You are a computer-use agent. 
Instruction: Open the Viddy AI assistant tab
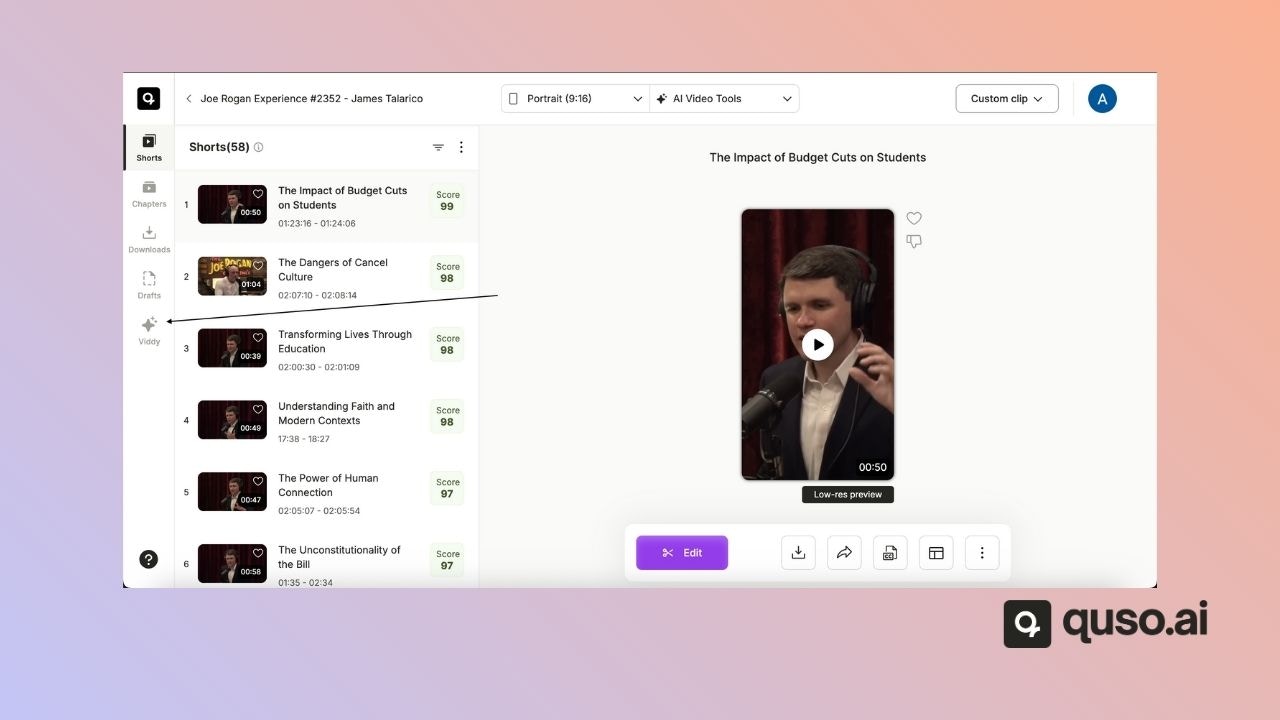(149, 331)
